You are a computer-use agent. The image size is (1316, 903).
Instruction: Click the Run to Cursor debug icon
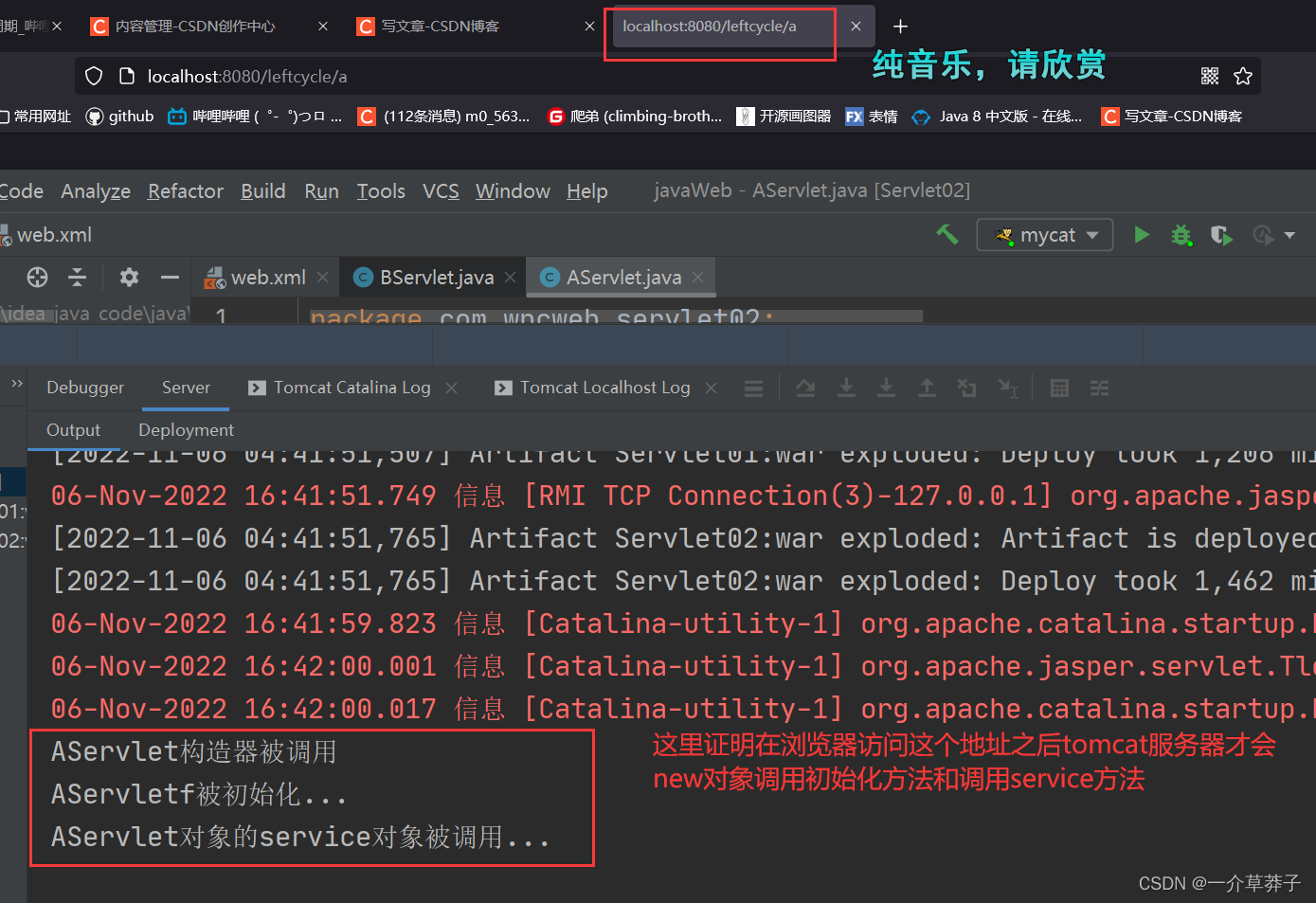pos(1008,388)
